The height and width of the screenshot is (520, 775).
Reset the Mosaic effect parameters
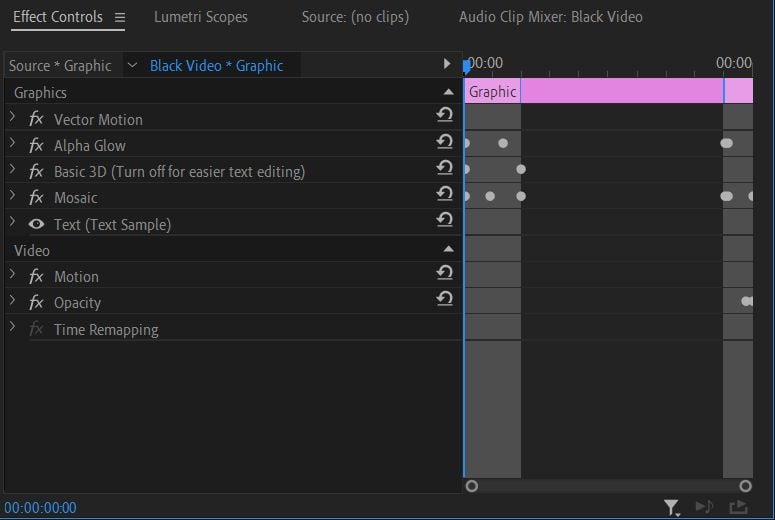click(445, 194)
